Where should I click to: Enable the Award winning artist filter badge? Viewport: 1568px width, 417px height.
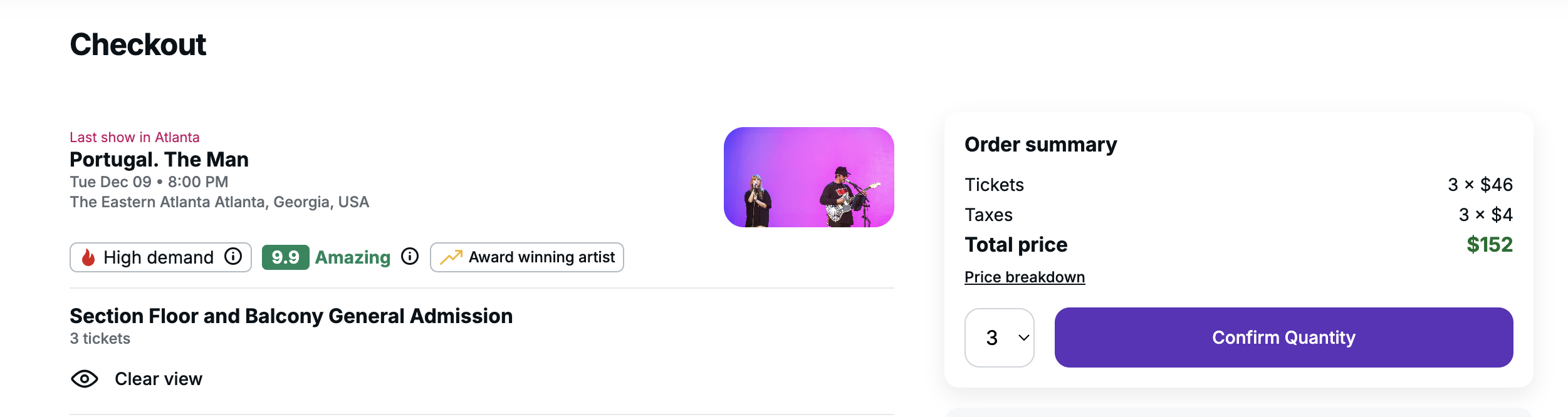coord(526,257)
